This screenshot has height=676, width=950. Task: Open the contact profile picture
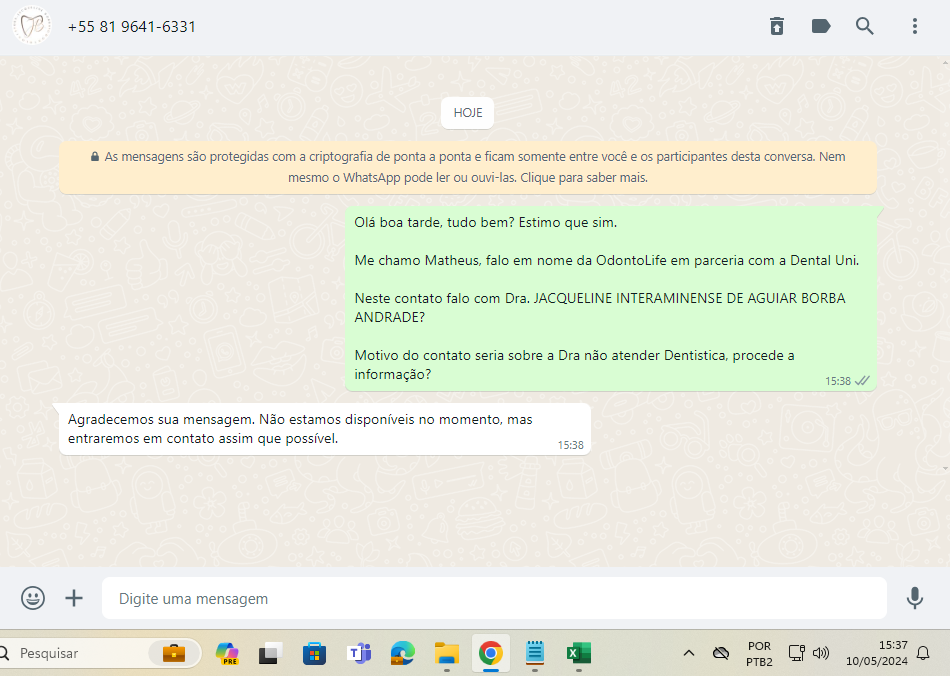click(32, 26)
